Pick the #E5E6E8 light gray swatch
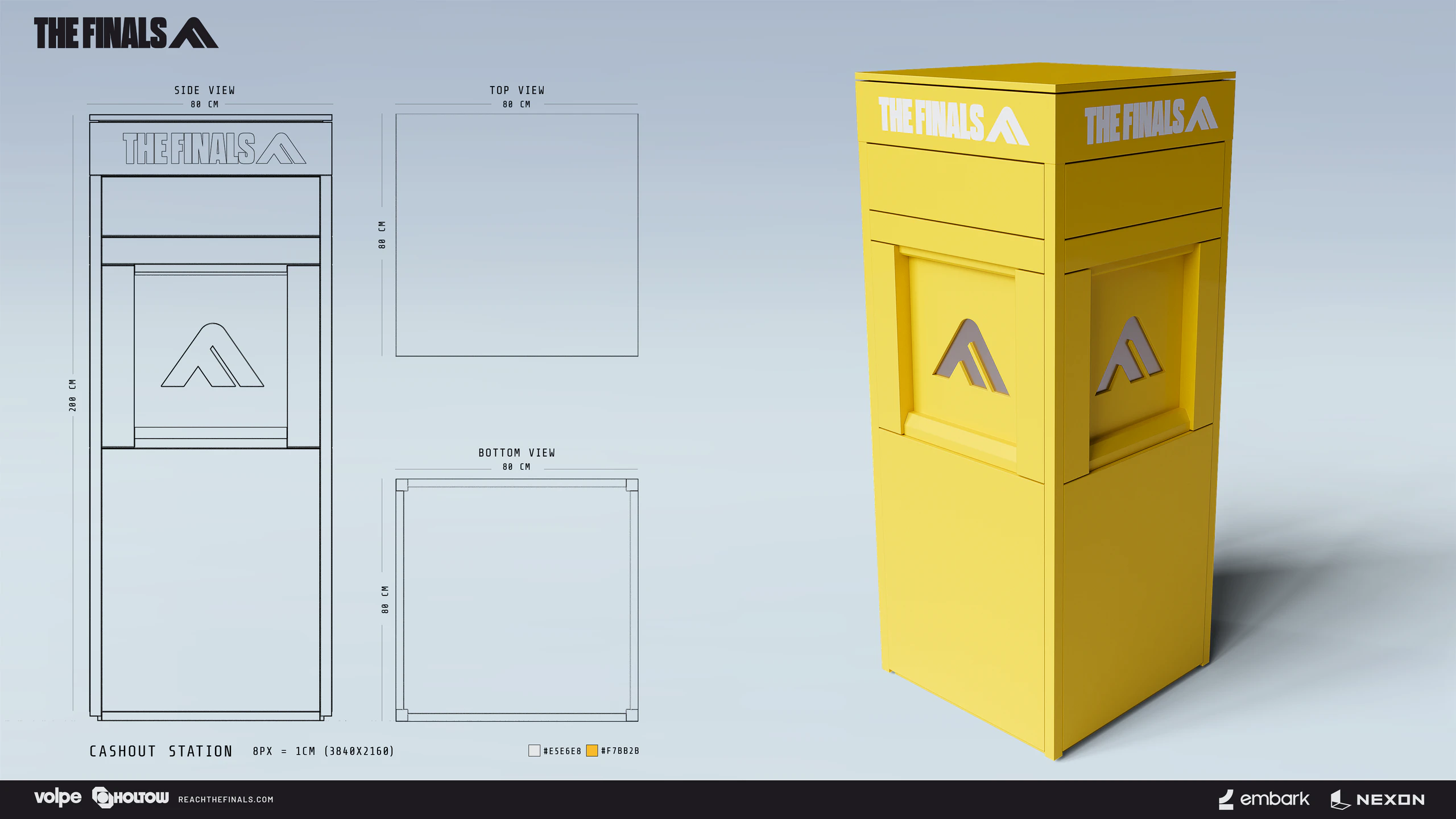Screen dimensions: 1456x819 (x=534, y=750)
